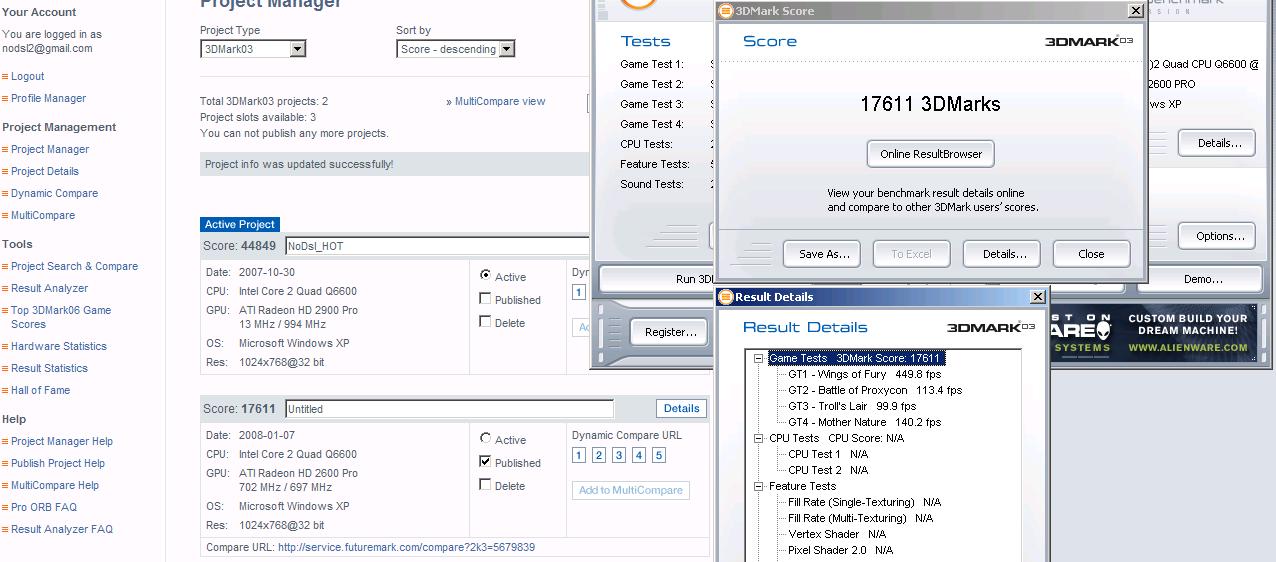
Task: Open the Alienware custom build banner
Action: [x=1153, y=333]
